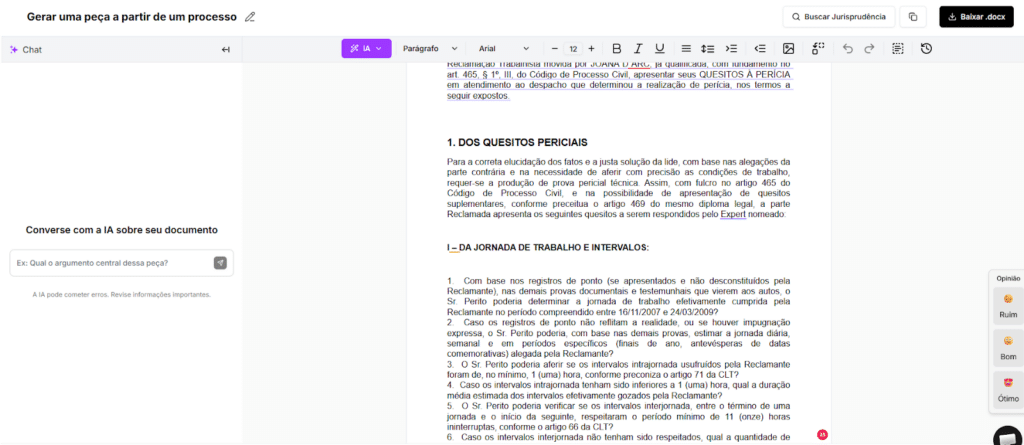
Task: Redo the last undone edit
Action: [870, 48]
